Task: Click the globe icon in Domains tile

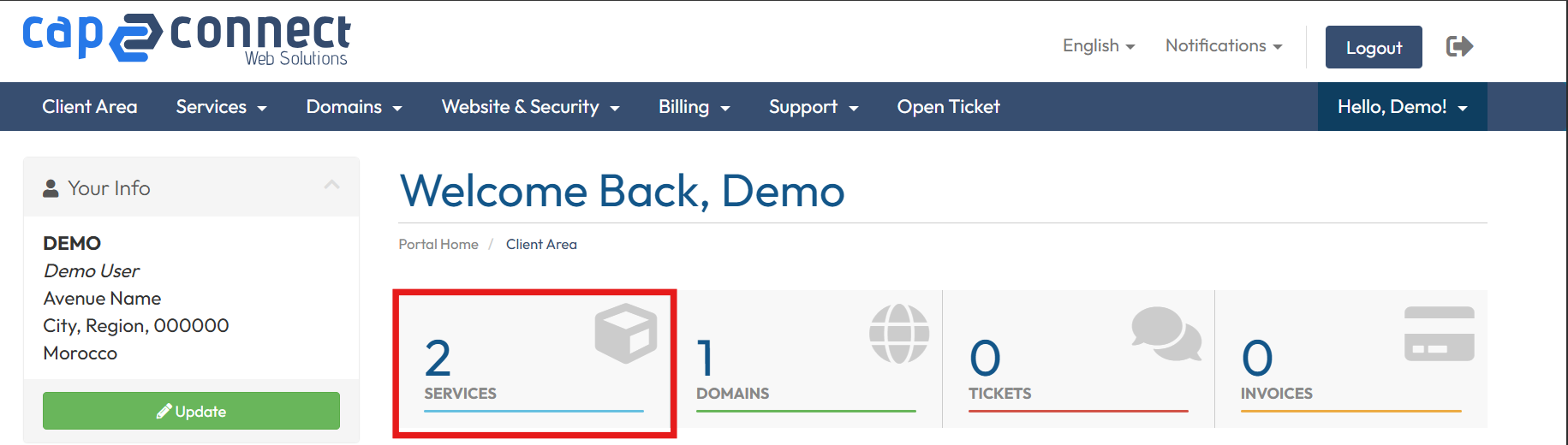Action: pyautogui.click(x=899, y=334)
